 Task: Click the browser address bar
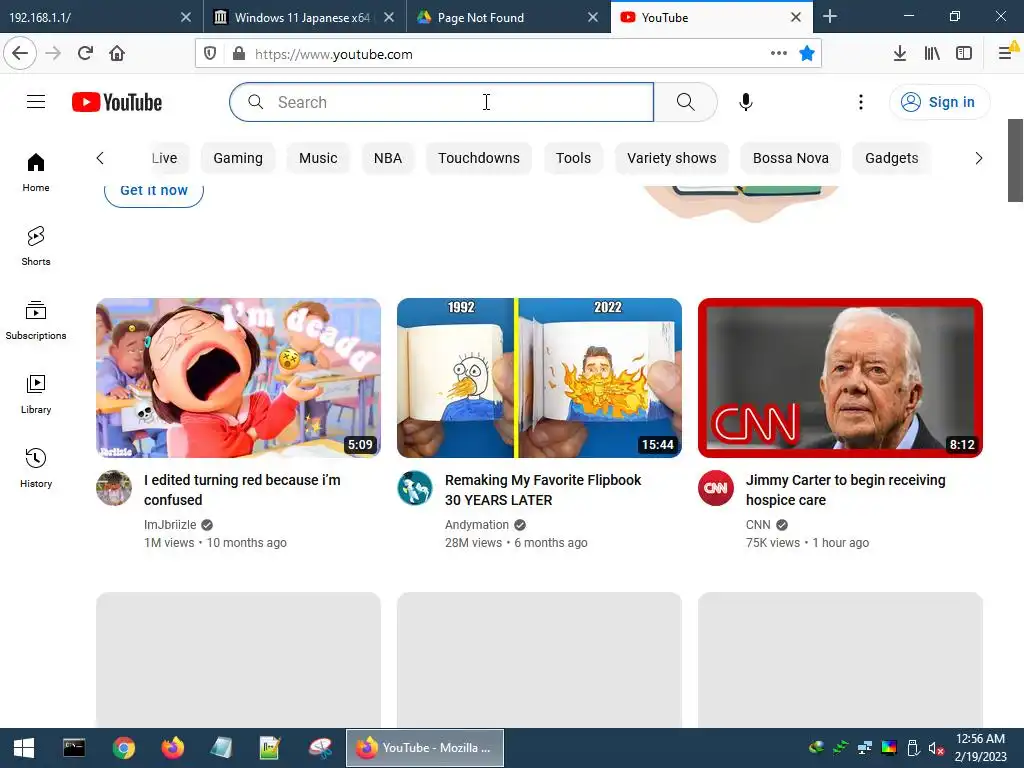coord(509,54)
